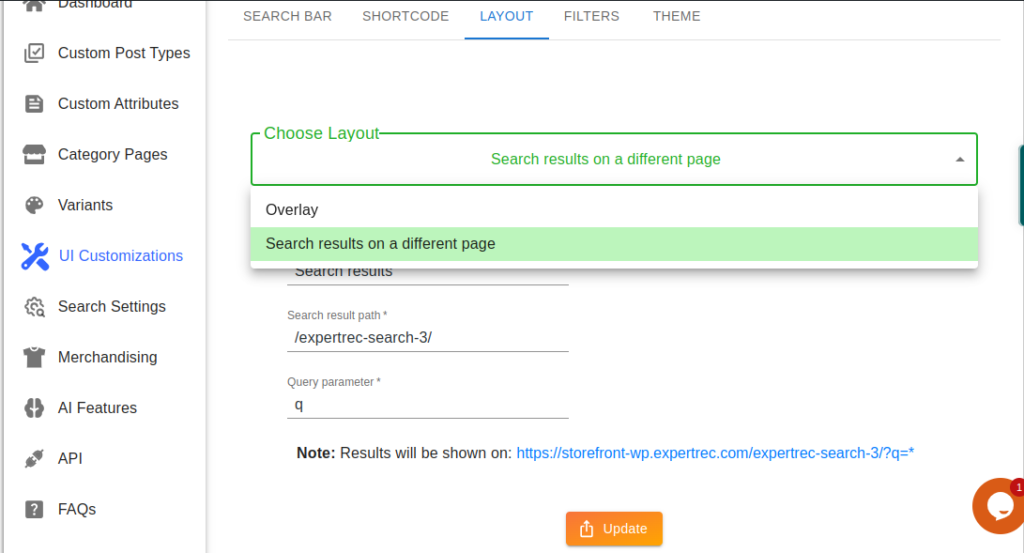
Task: Switch to the Search Bar tab
Action: pos(287,17)
